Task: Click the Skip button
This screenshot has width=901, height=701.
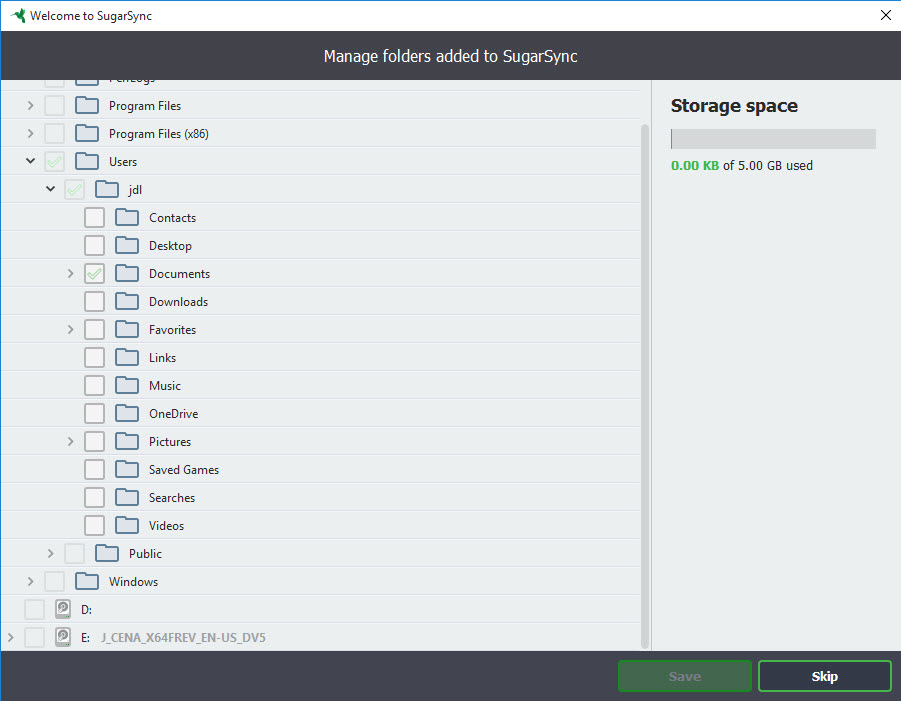Action: click(x=825, y=676)
